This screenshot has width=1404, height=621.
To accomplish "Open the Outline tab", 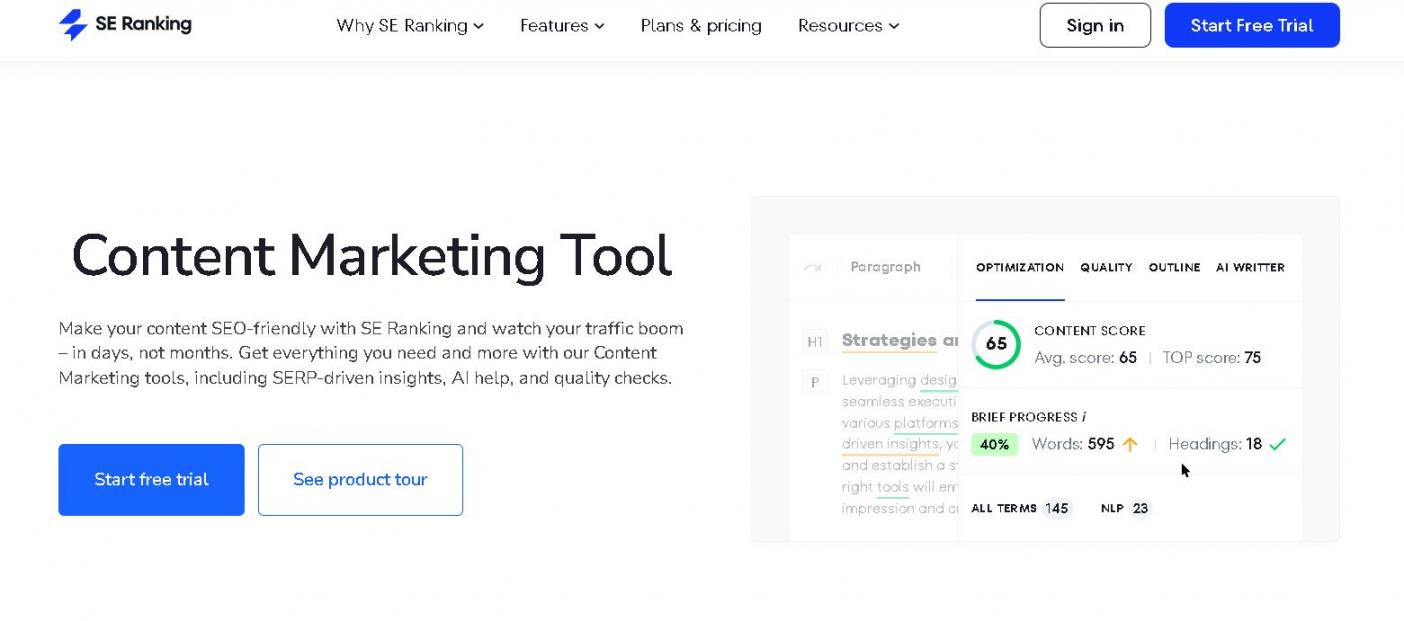I will [1174, 268].
